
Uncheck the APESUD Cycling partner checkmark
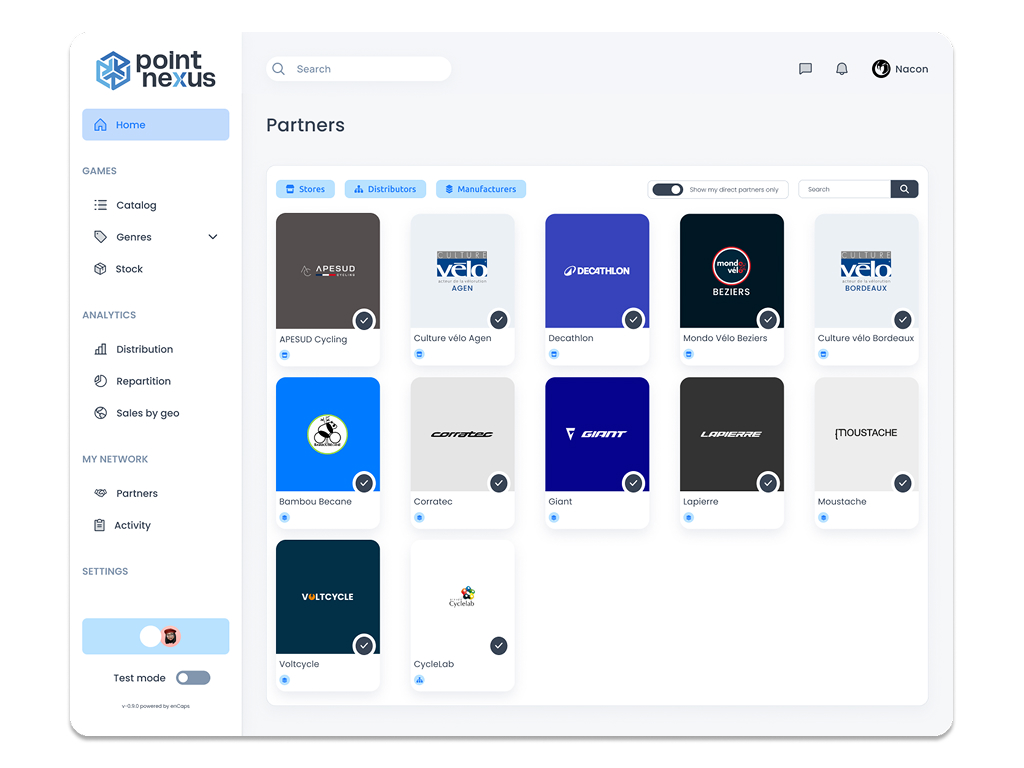pyautogui.click(x=364, y=320)
